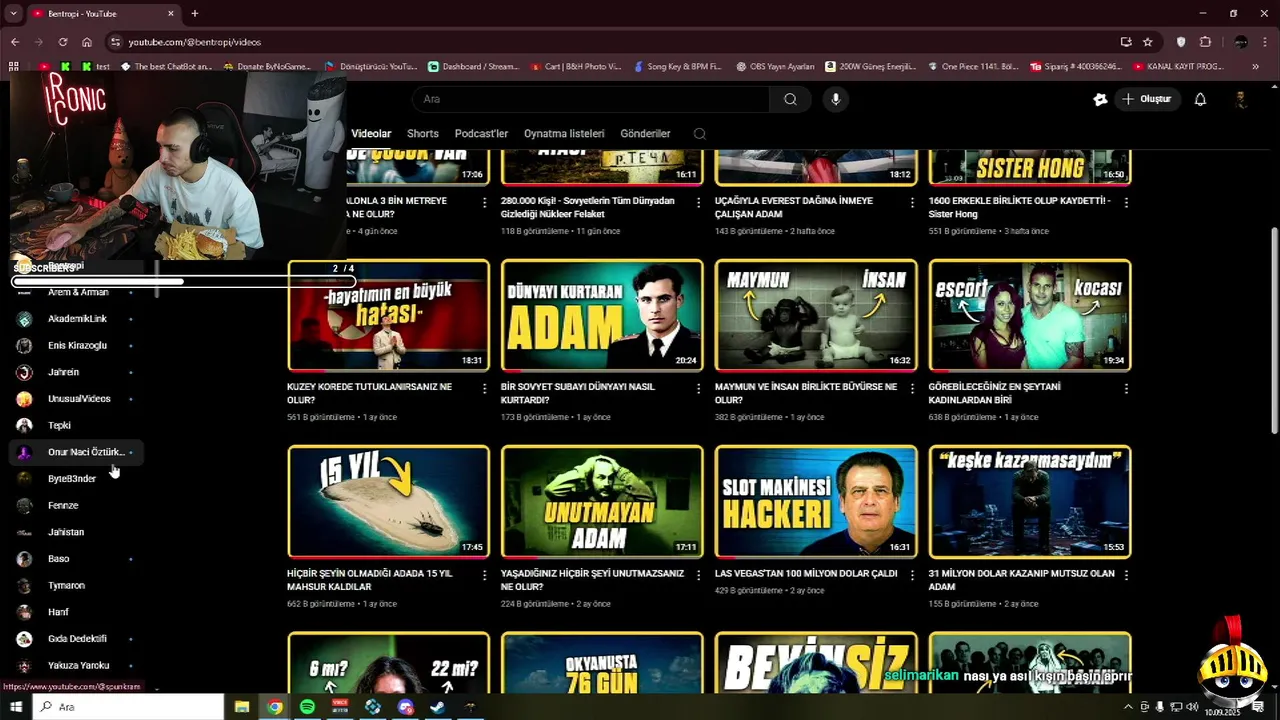The width and height of the screenshot is (1280, 720).
Task: Start voice search with microphone icon
Action: 835,99
